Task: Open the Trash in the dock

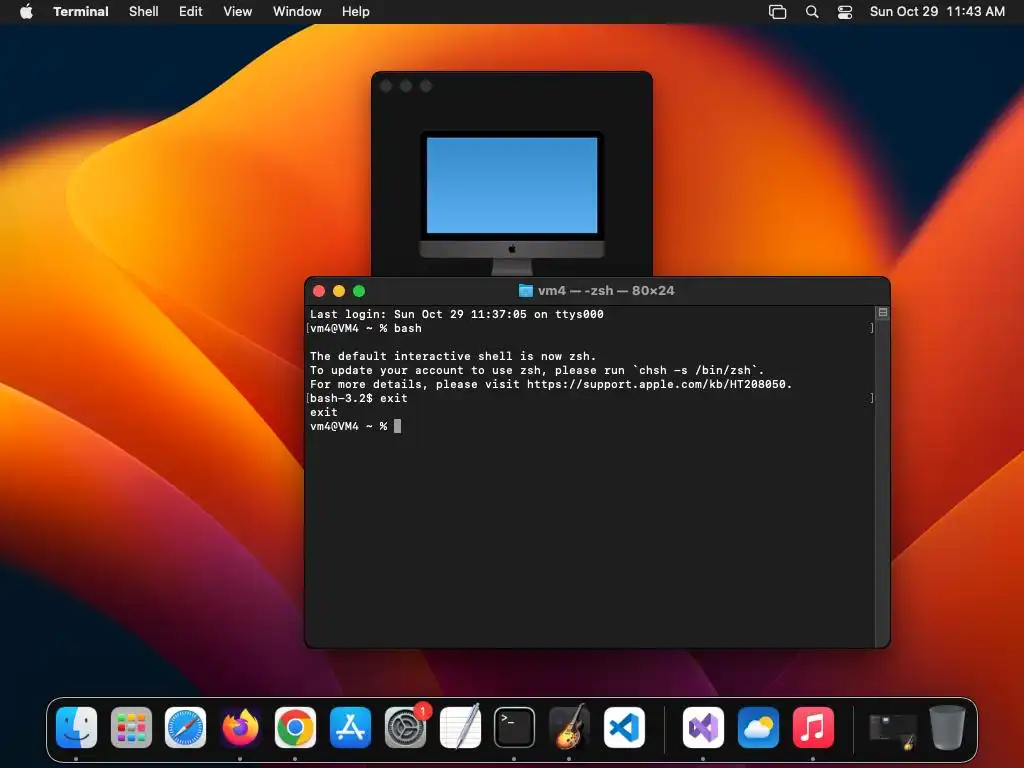Action: [948, 727]
